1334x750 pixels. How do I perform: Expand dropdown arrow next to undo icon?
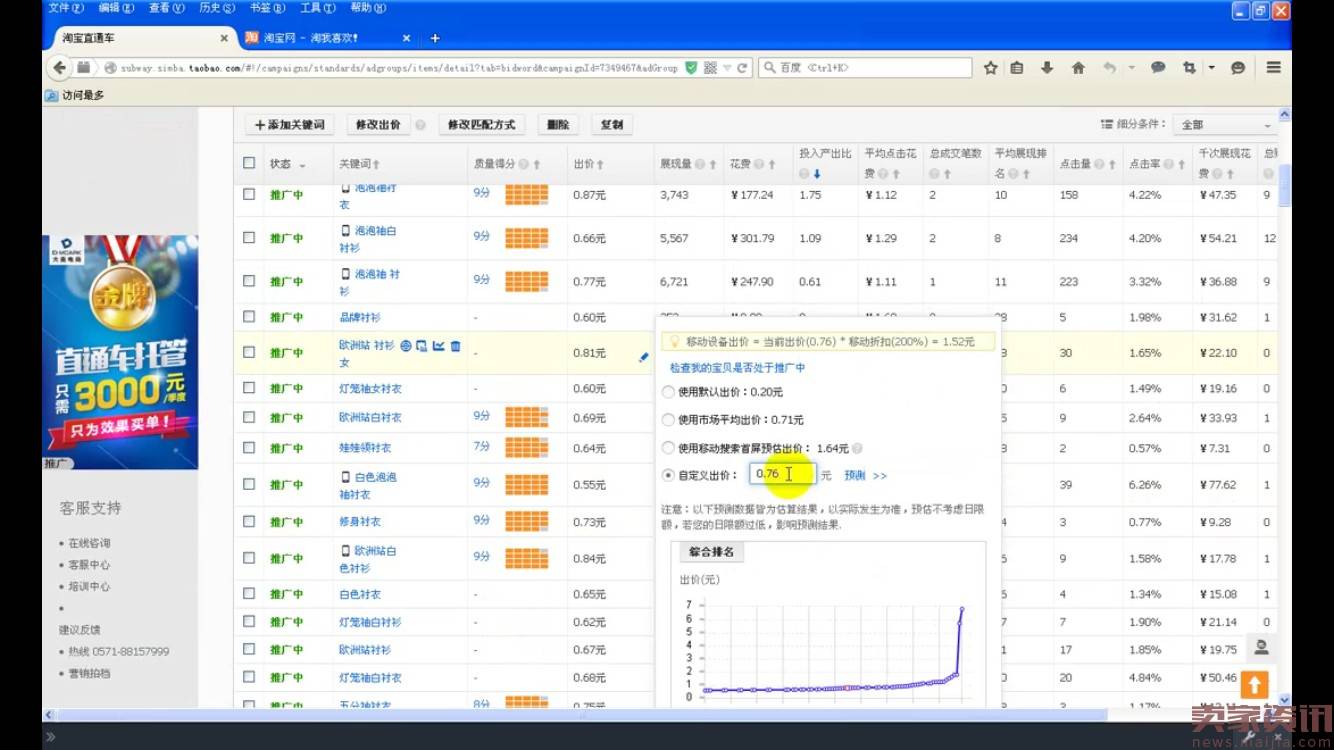point(1131,68)
